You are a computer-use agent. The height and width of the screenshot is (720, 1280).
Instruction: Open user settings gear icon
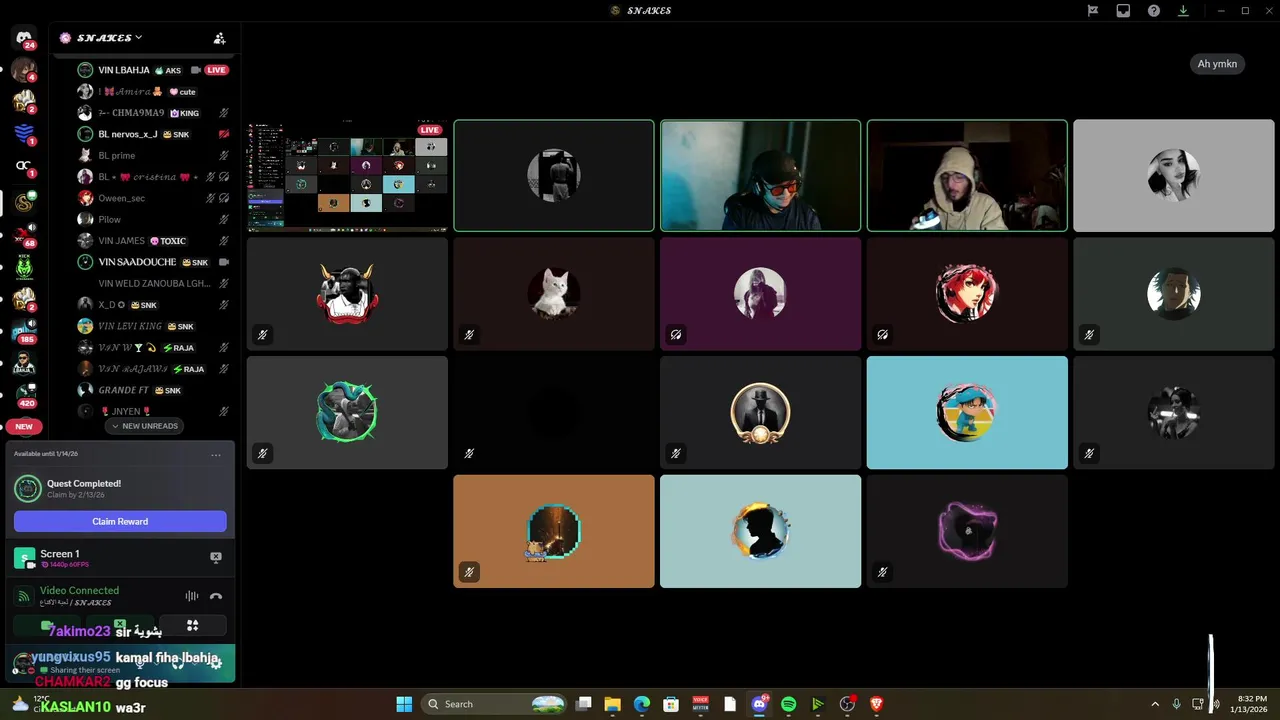coord(215,663)
